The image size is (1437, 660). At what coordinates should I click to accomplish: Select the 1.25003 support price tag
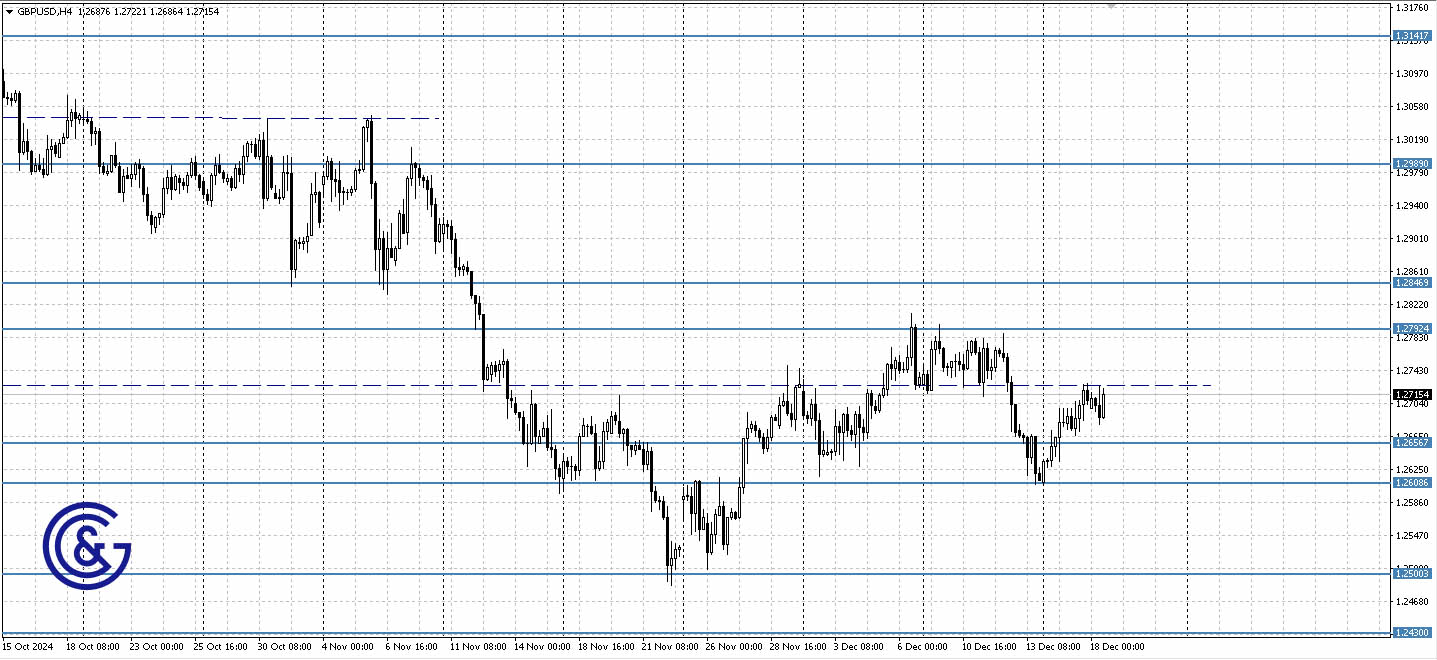click(1412, 573)
